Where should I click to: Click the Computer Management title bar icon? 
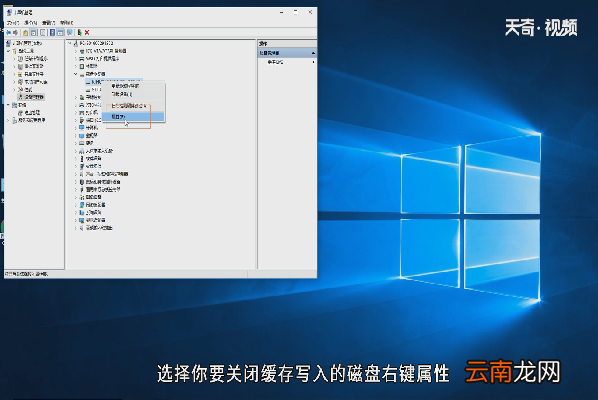pos(10,13)
